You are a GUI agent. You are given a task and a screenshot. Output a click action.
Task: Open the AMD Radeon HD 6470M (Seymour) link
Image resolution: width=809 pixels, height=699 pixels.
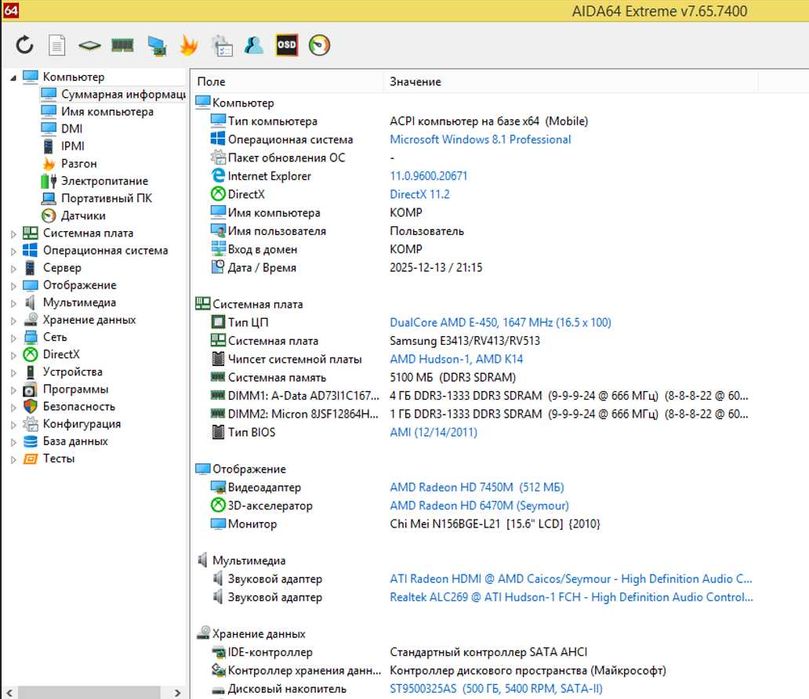(x=479, y=506)
